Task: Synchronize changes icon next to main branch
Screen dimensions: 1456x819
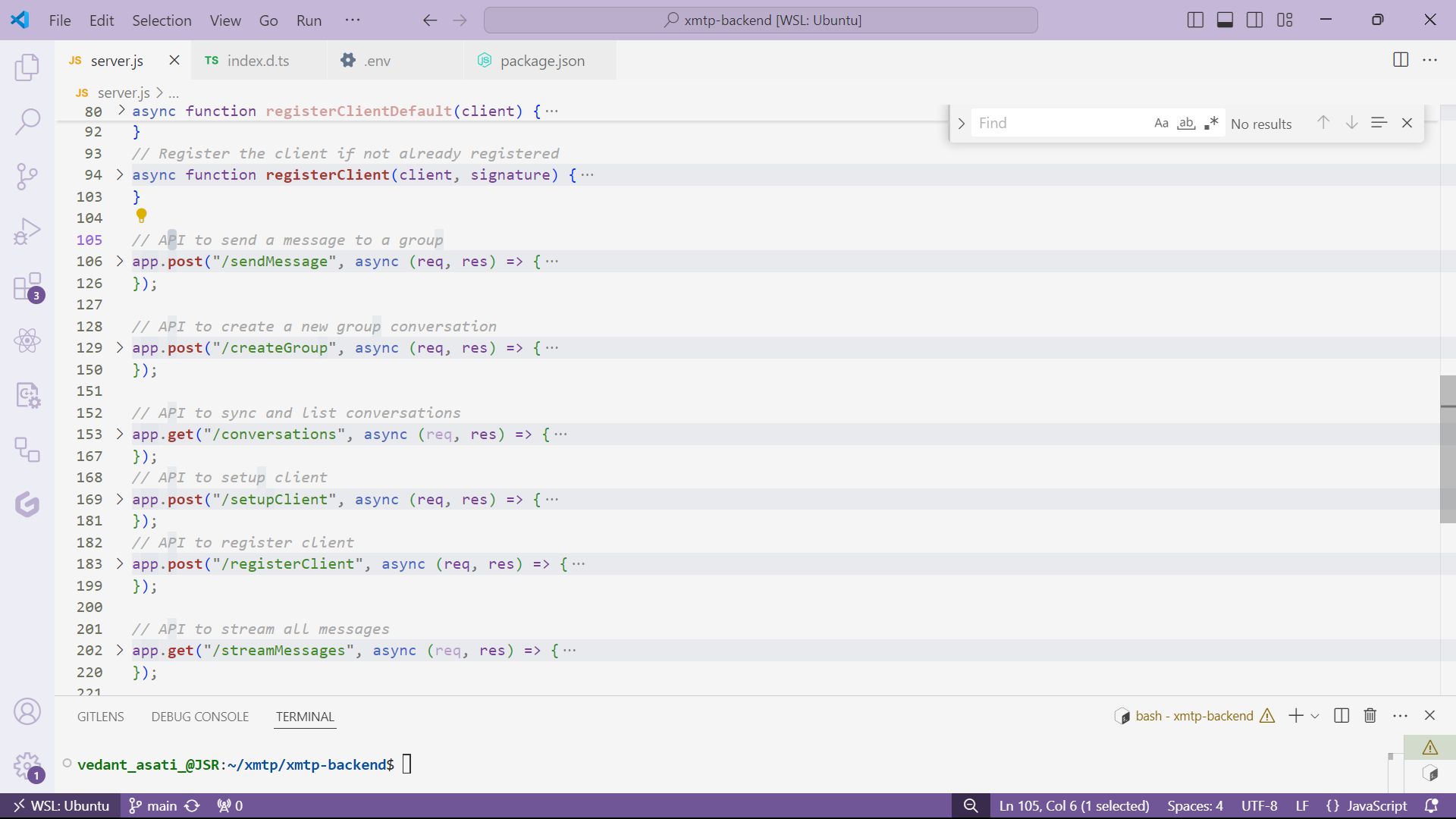Action: click(193, 805)
